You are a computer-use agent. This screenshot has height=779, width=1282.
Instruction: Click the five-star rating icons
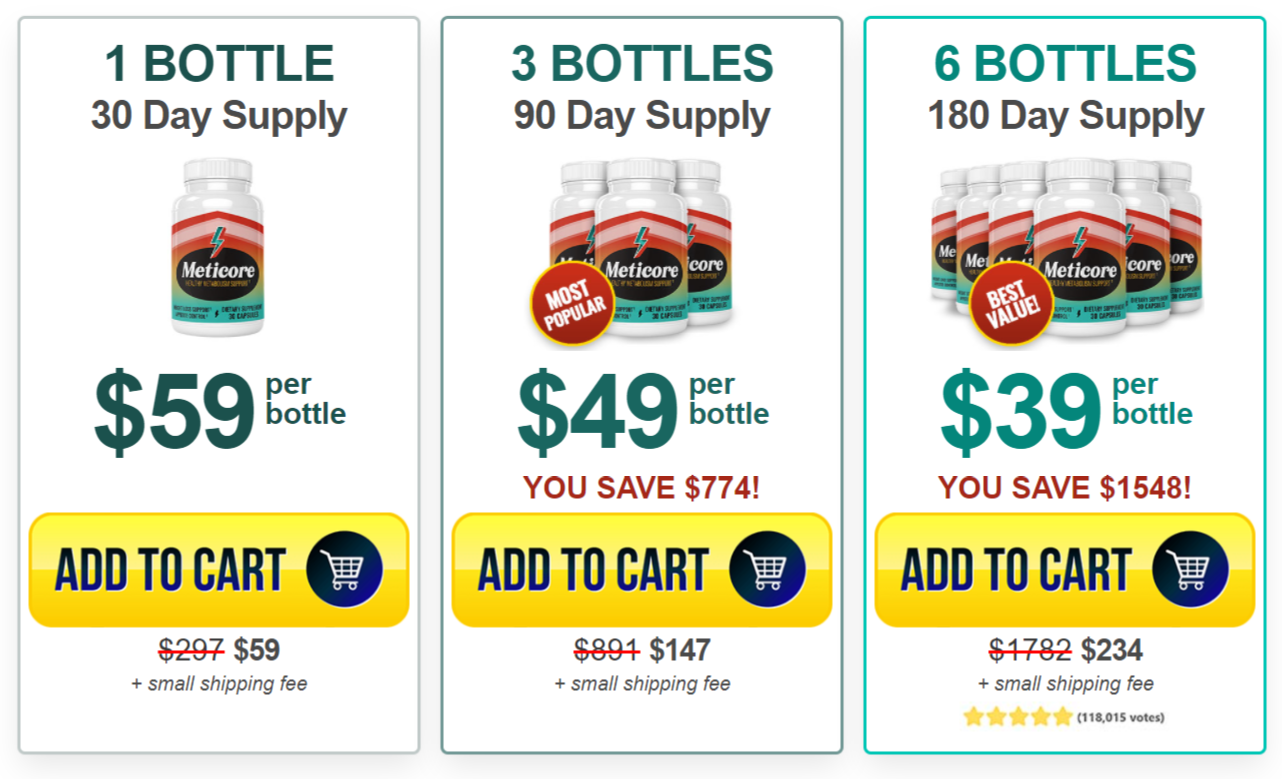[x=1018, y=717]
